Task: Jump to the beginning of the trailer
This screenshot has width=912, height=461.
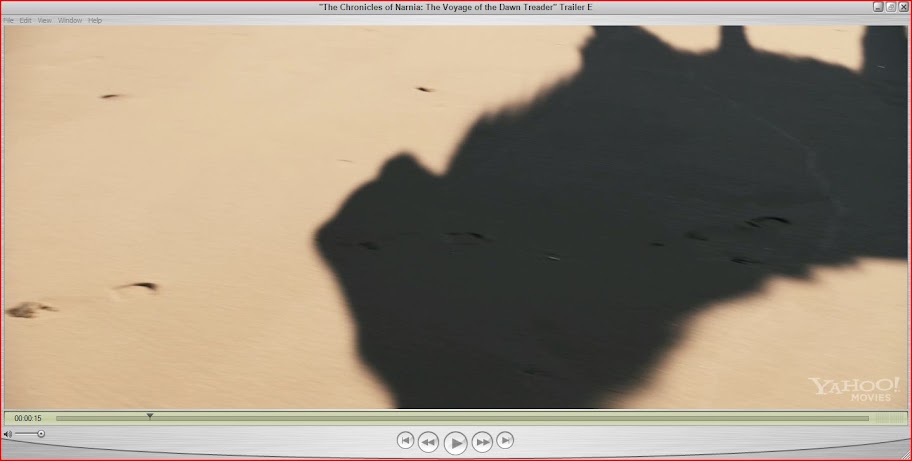Action: (x=405, y=440)
